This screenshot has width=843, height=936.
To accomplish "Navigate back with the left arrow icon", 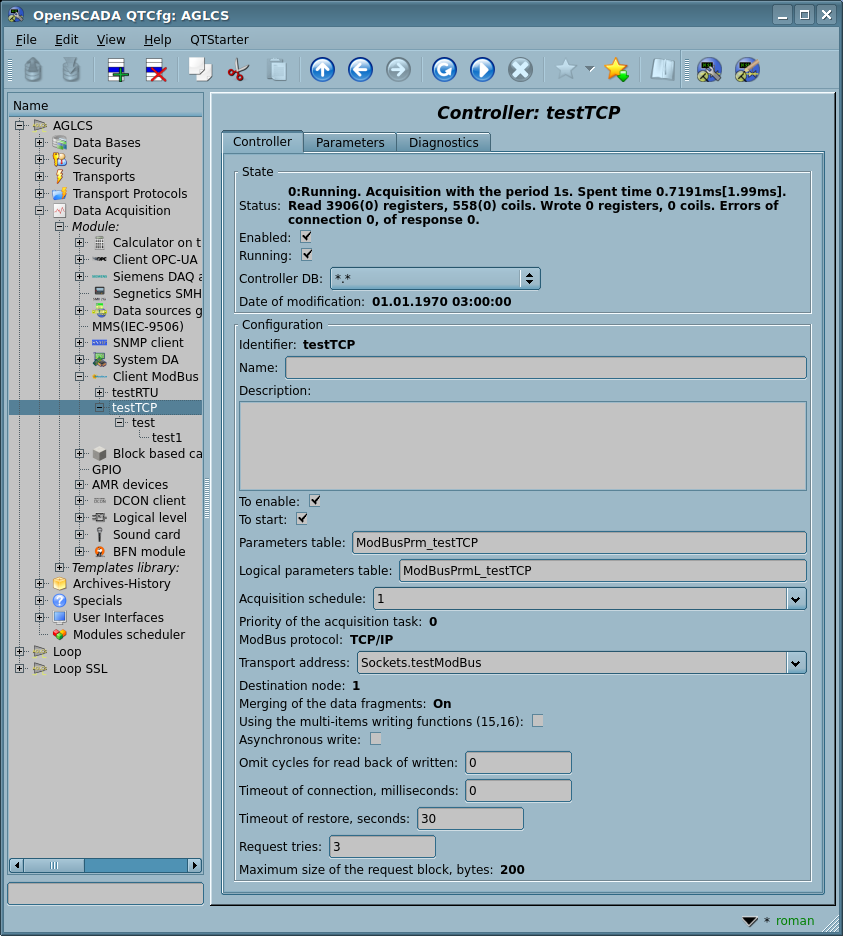I will tap(361, 70).
